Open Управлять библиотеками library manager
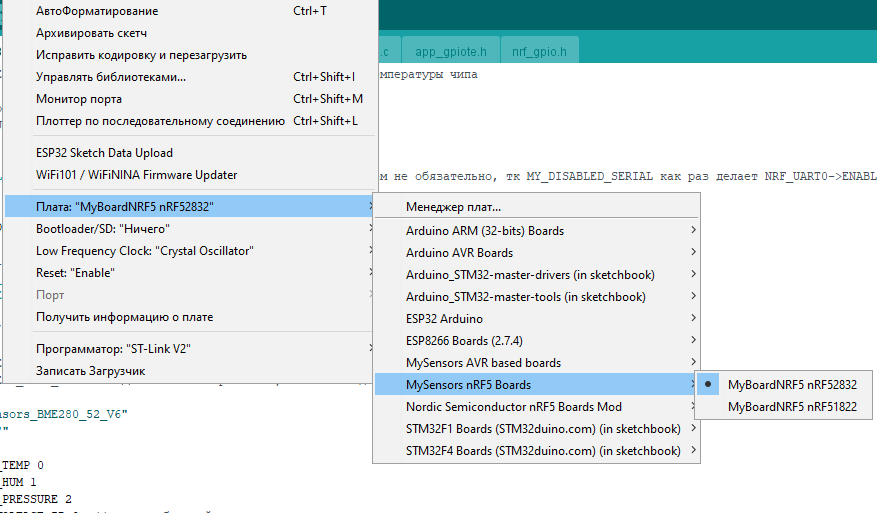 [111, 77]
